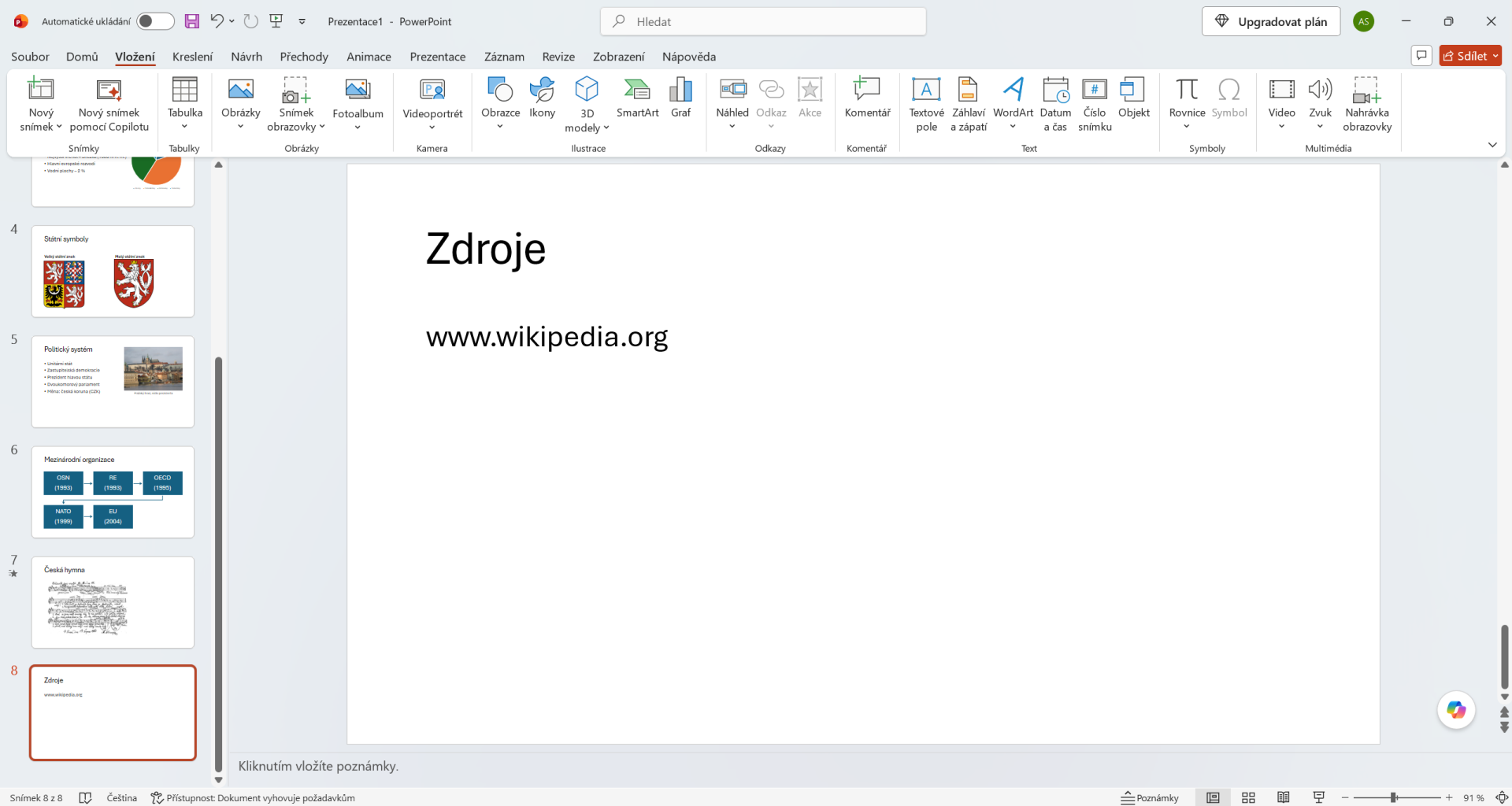The height and width of the screenshot is (806, 1512).
Task: Start slideshow from status bar
Action: 1319,797
